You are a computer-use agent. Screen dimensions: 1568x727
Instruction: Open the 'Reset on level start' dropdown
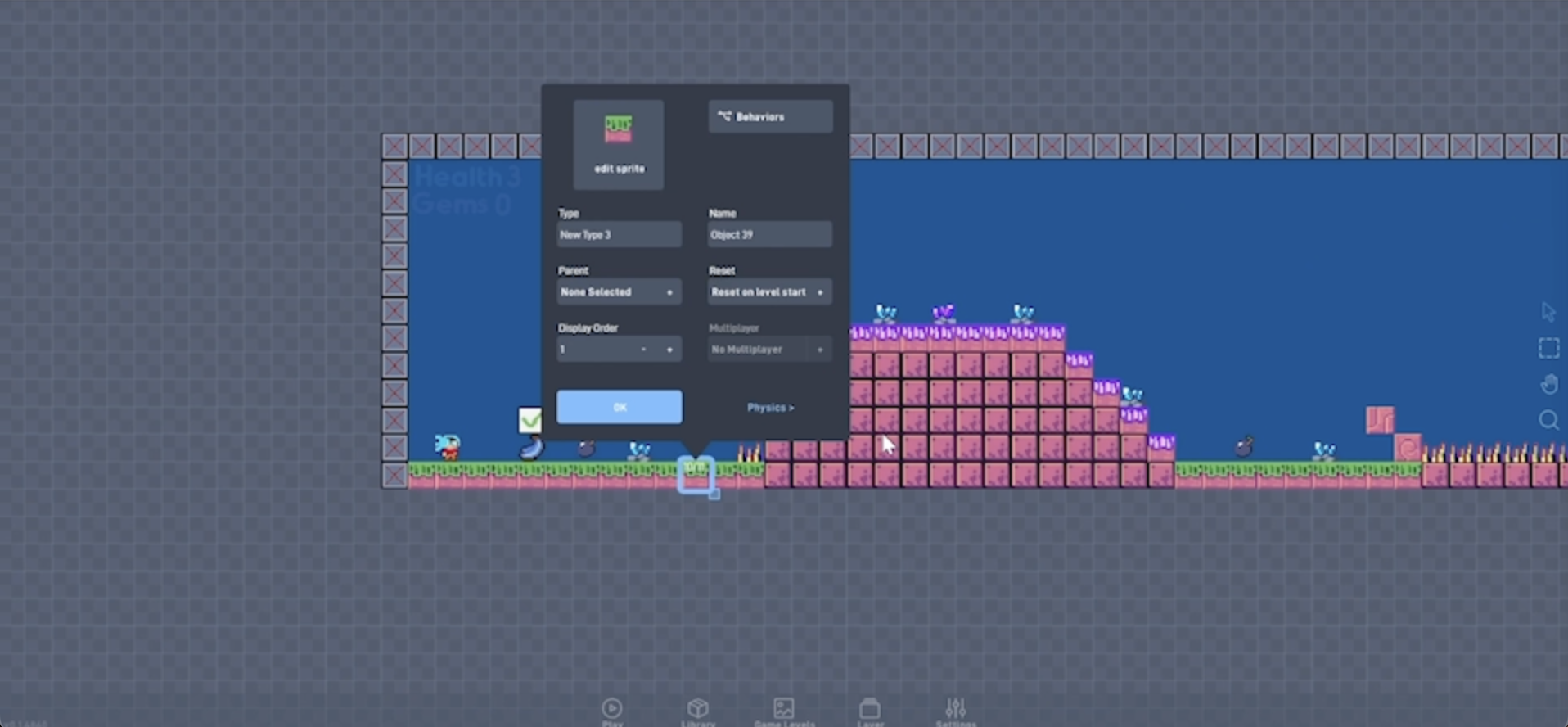pos(769,292)
